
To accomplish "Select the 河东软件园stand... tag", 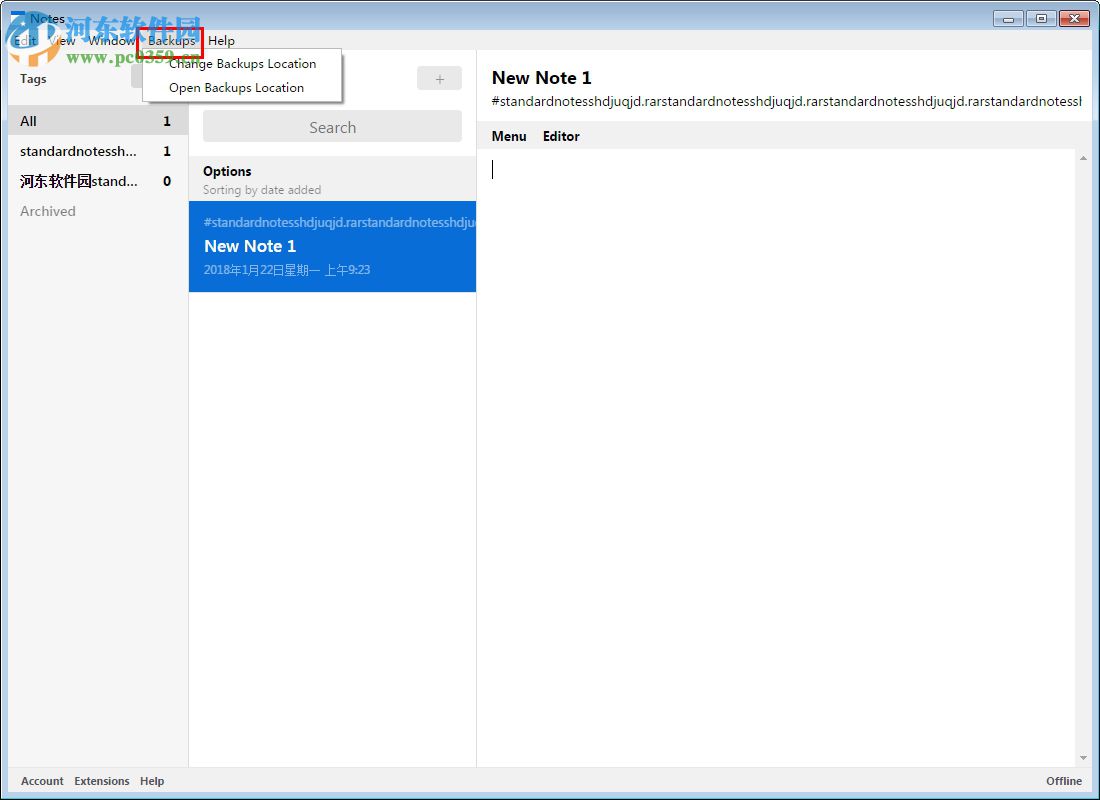I will click(98, 181).
